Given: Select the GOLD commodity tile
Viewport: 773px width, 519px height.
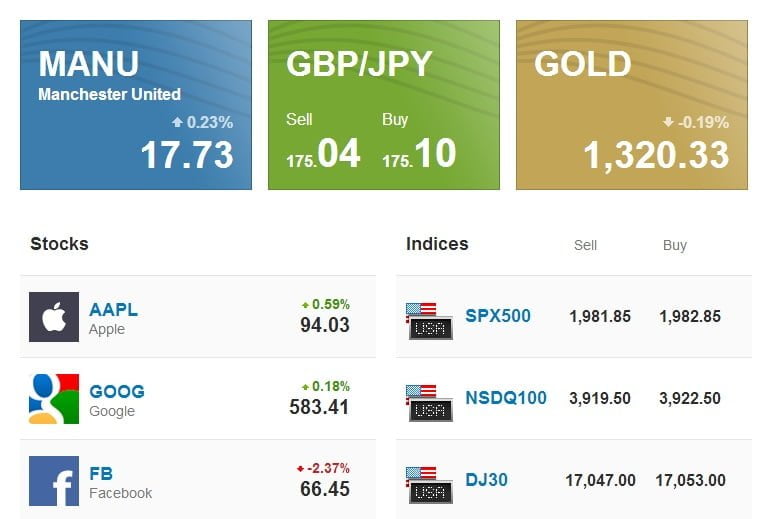Looking at the screenshot, I should pos(632,105).
